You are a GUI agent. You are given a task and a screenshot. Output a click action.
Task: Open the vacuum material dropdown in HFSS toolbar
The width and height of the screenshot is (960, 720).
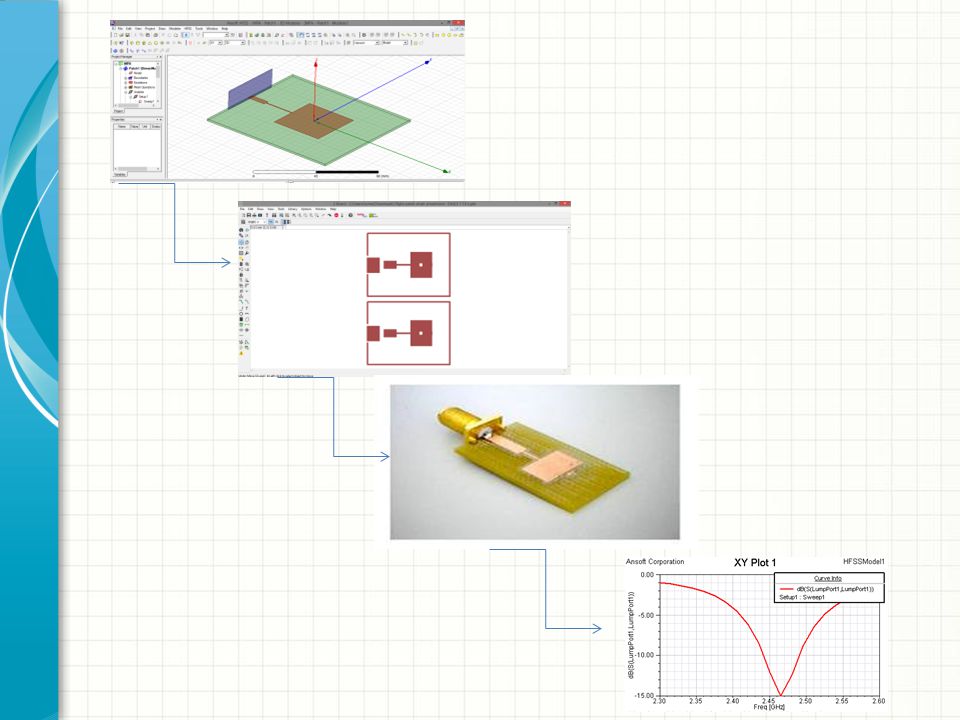tap(367, 43)
